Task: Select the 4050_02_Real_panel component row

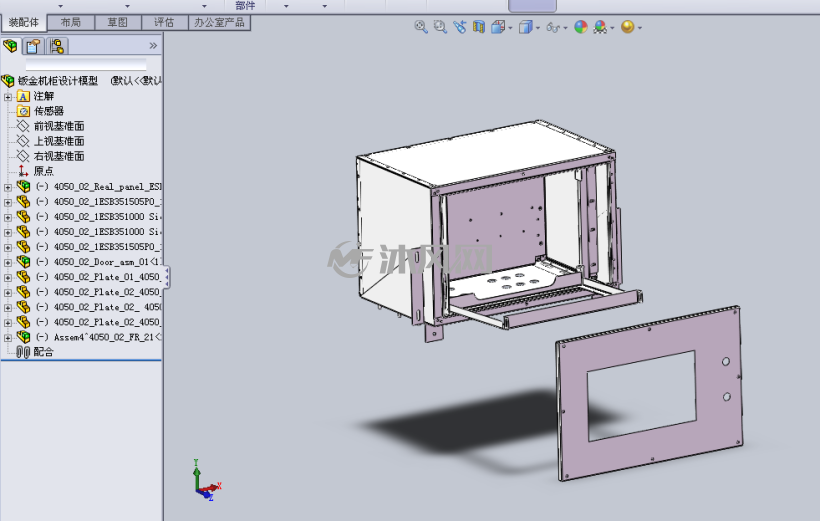Action: pyautogui.click(x=89, y=187)
